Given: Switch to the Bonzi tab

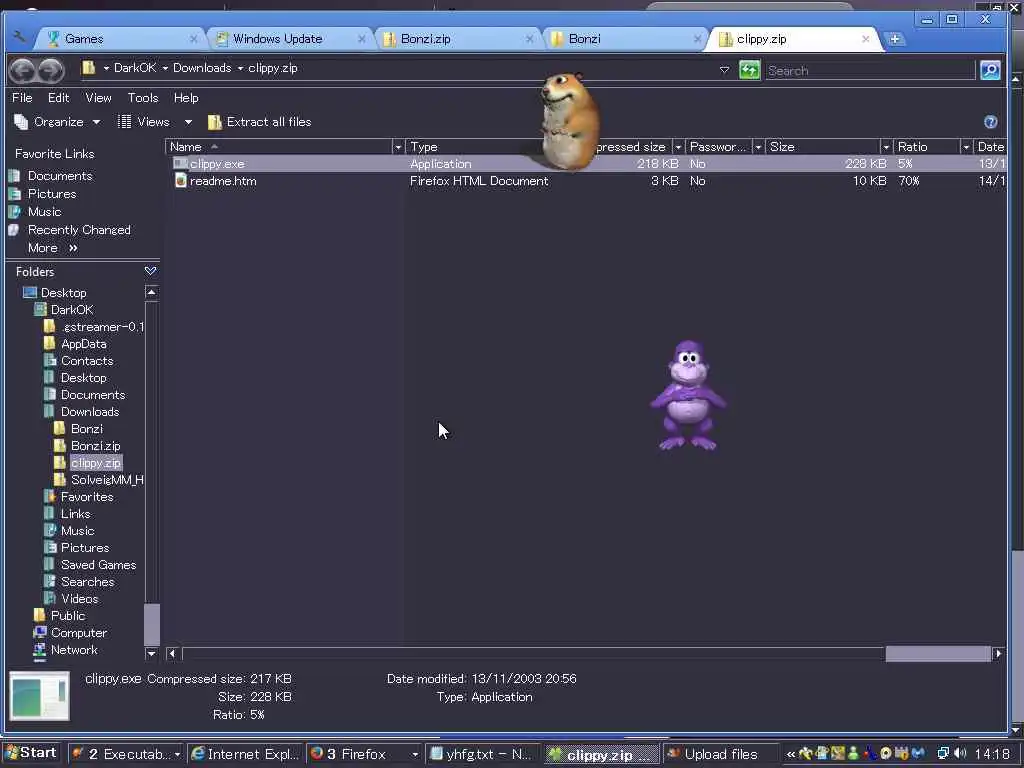Looking at the screenshot, I should (x=626, y=39).
